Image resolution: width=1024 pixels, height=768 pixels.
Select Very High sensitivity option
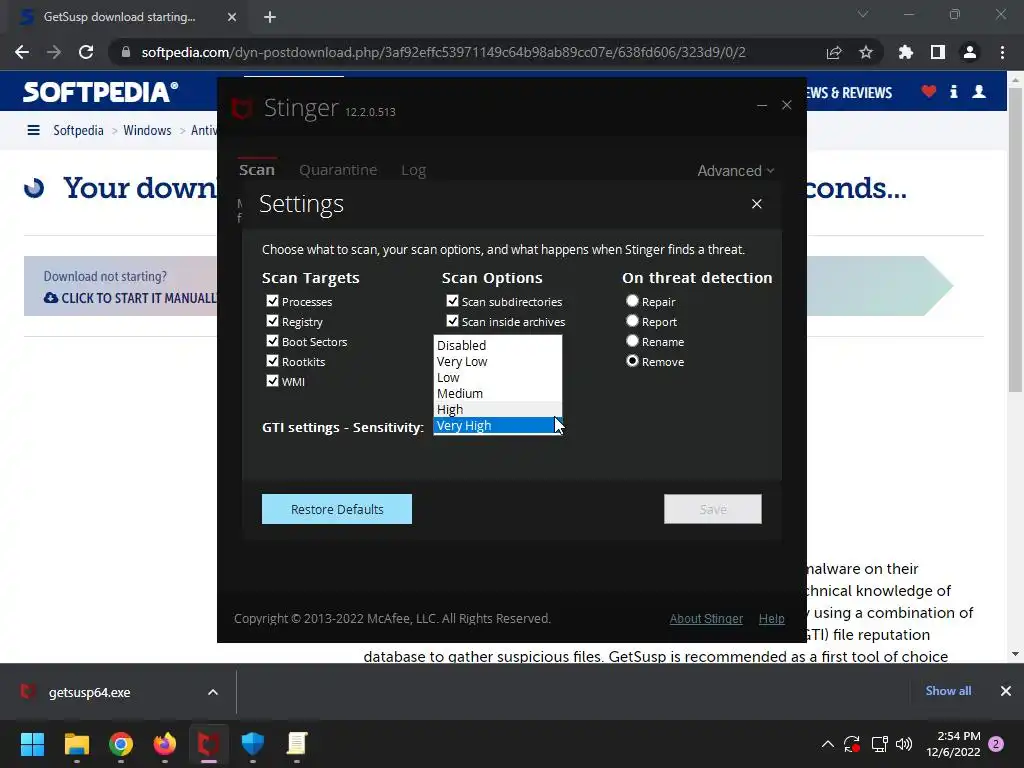497,425
